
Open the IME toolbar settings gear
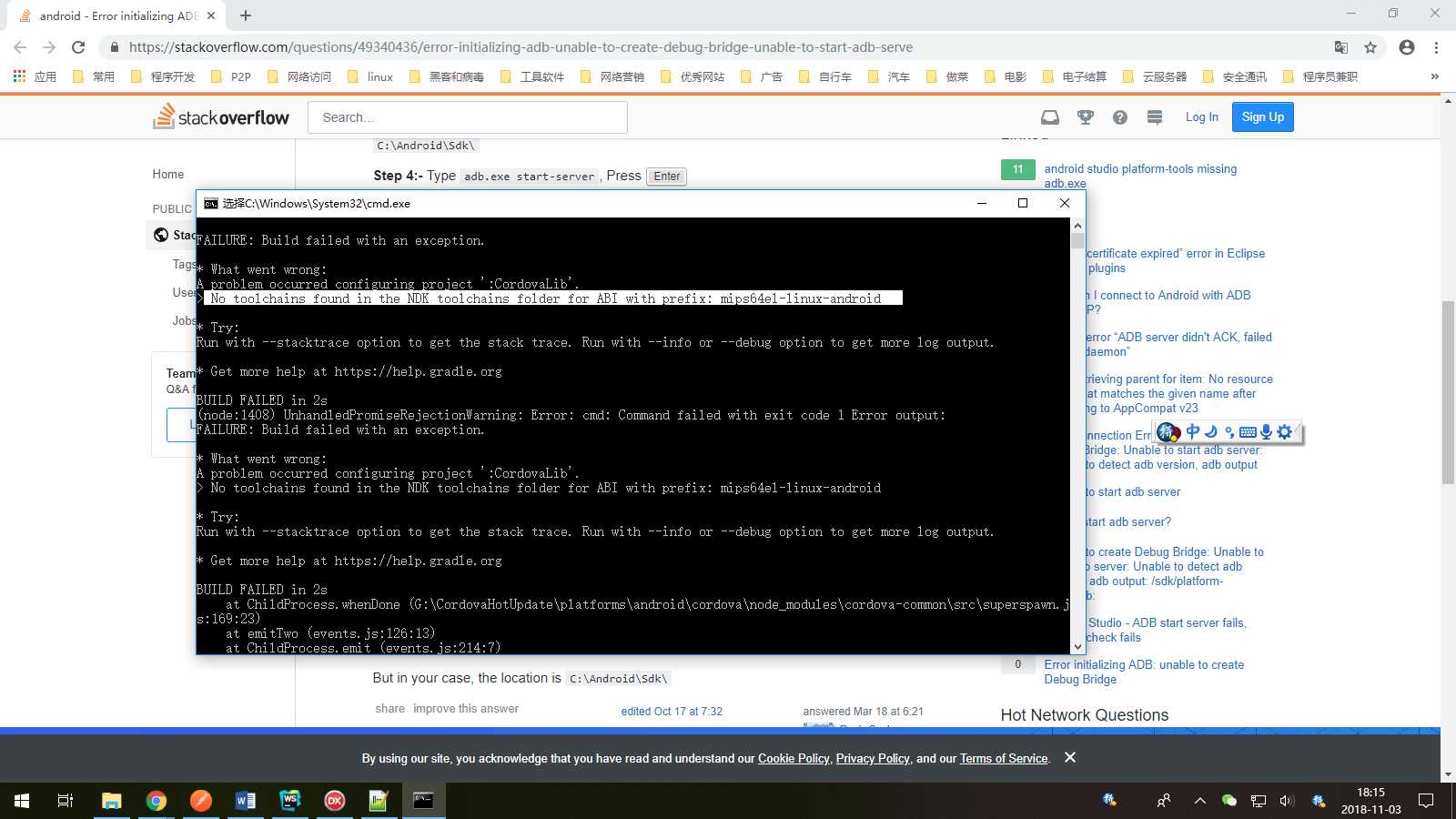(x=1285, y=432)
